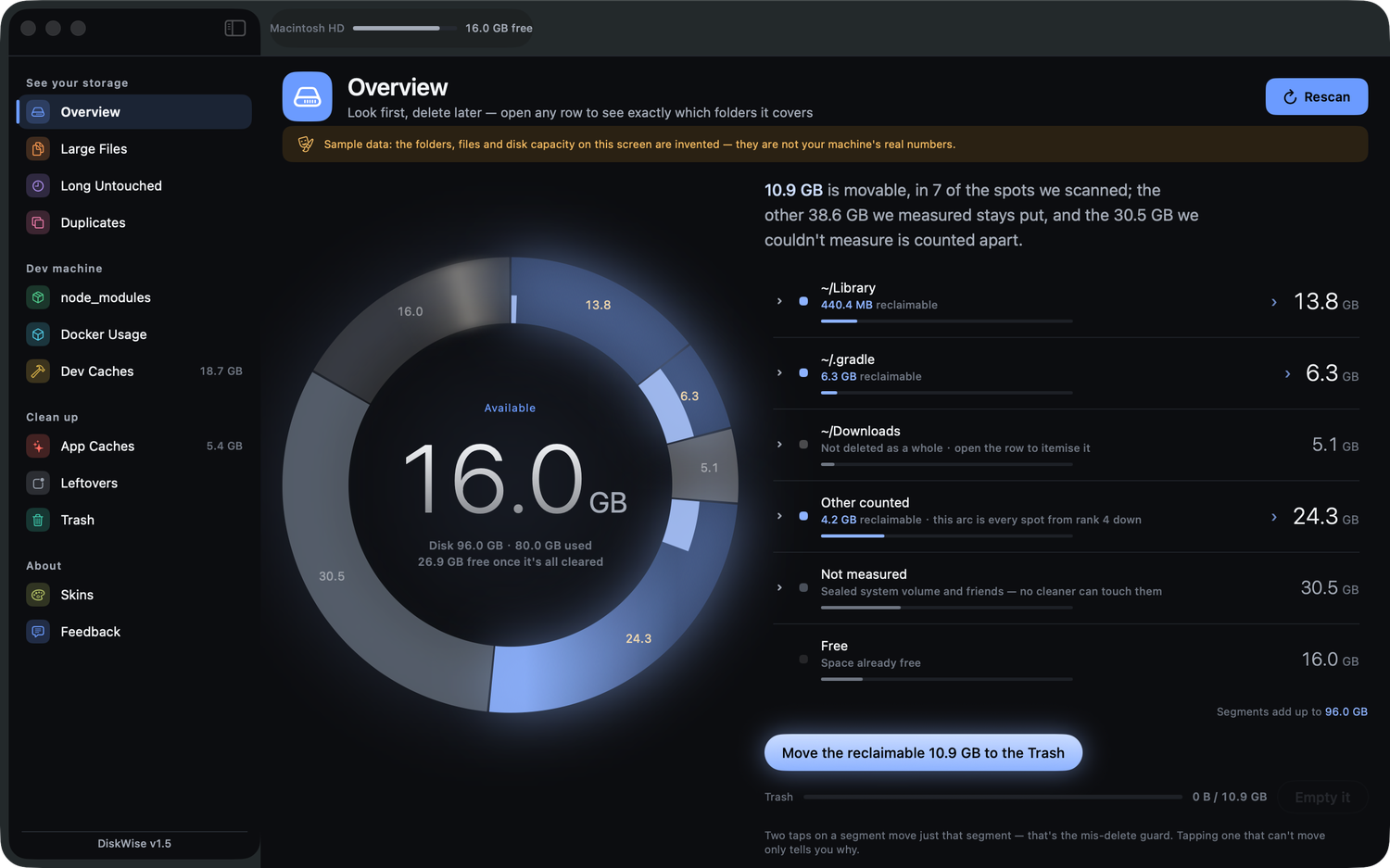Image resolution: width=1390 pixels, height=868 pixels.
Task: Click the large Overview header drive icon
Action: (308, 96)
